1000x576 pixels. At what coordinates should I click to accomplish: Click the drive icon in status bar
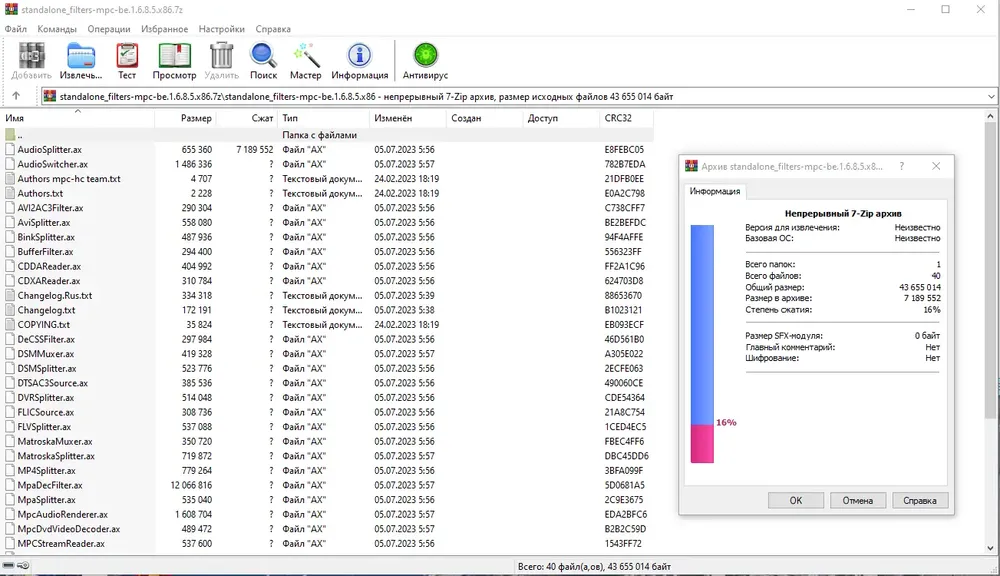[8, 566]
